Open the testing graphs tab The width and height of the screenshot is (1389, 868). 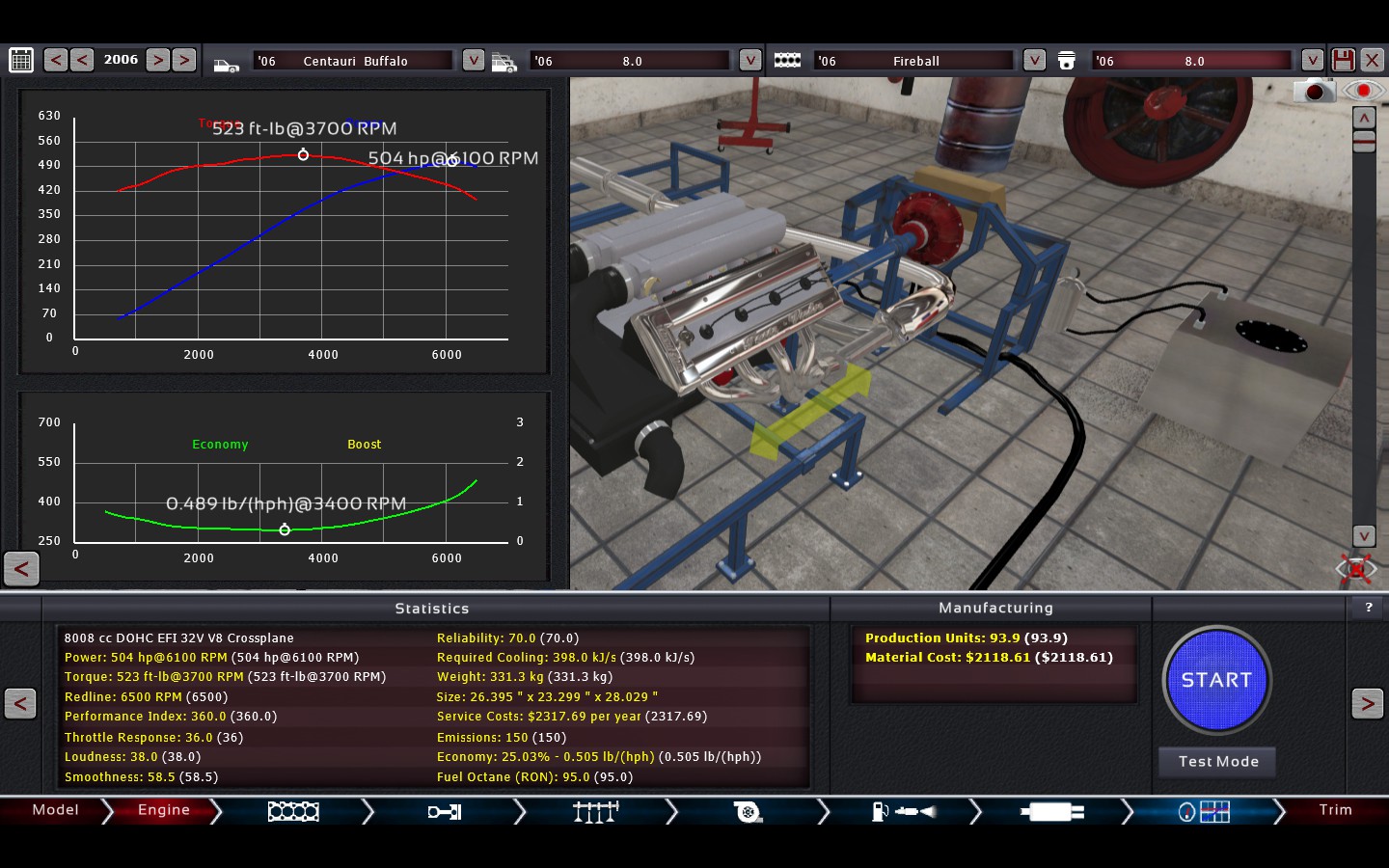click(1204, 812)
